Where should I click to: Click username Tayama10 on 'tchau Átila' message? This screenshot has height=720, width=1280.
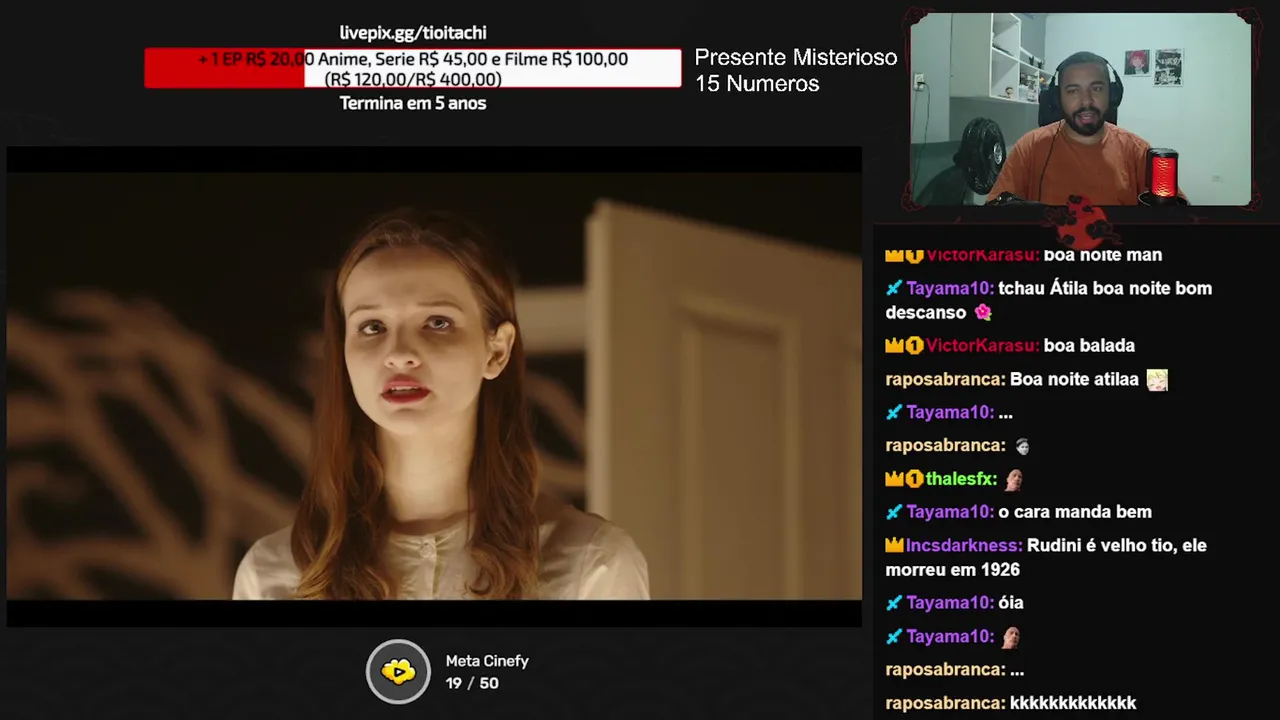point(950,288)
